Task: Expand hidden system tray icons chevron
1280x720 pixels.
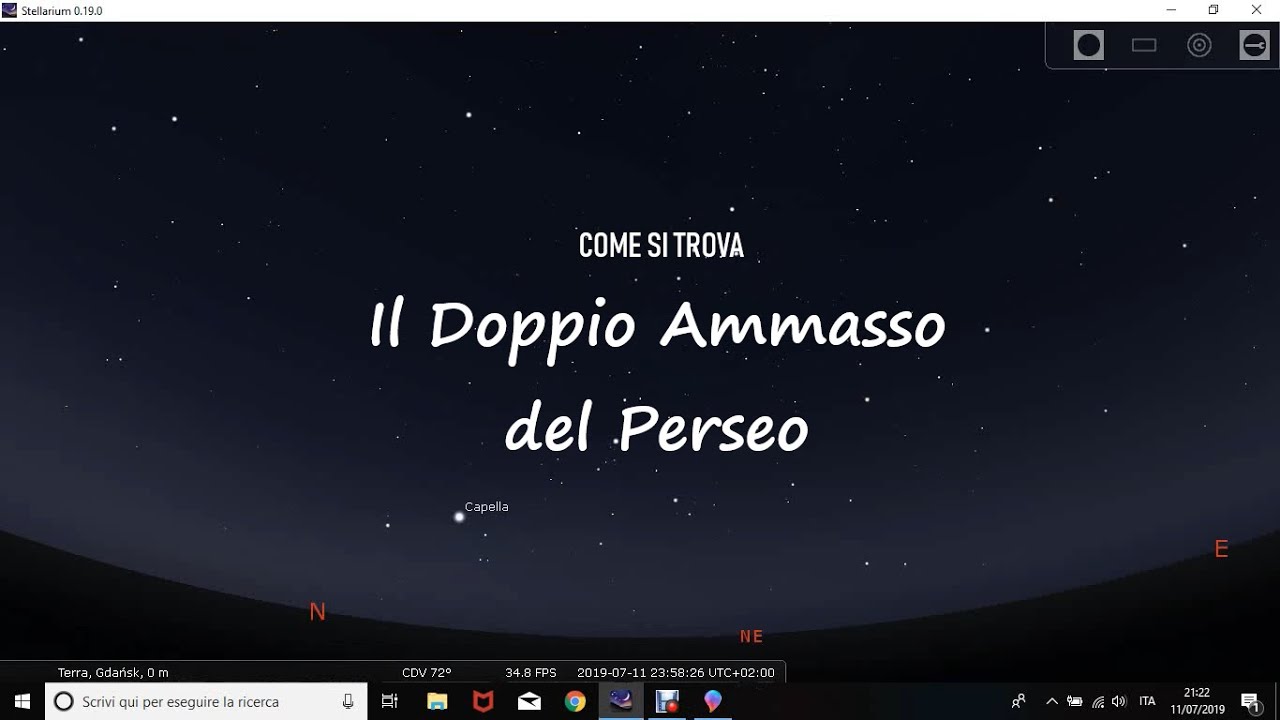Action: 1052,702
